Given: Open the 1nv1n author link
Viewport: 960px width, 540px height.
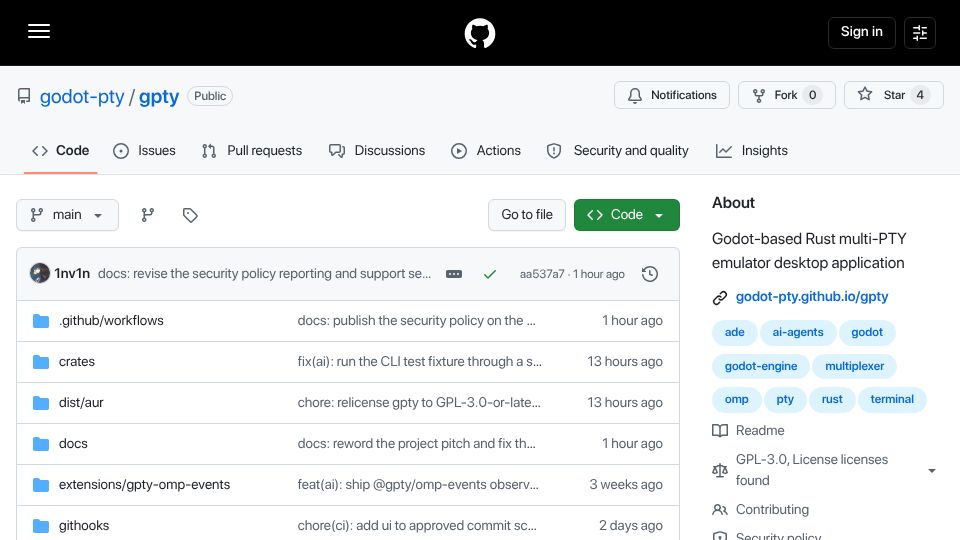Looking at the screenshot, I should click(x=72, y=274).
